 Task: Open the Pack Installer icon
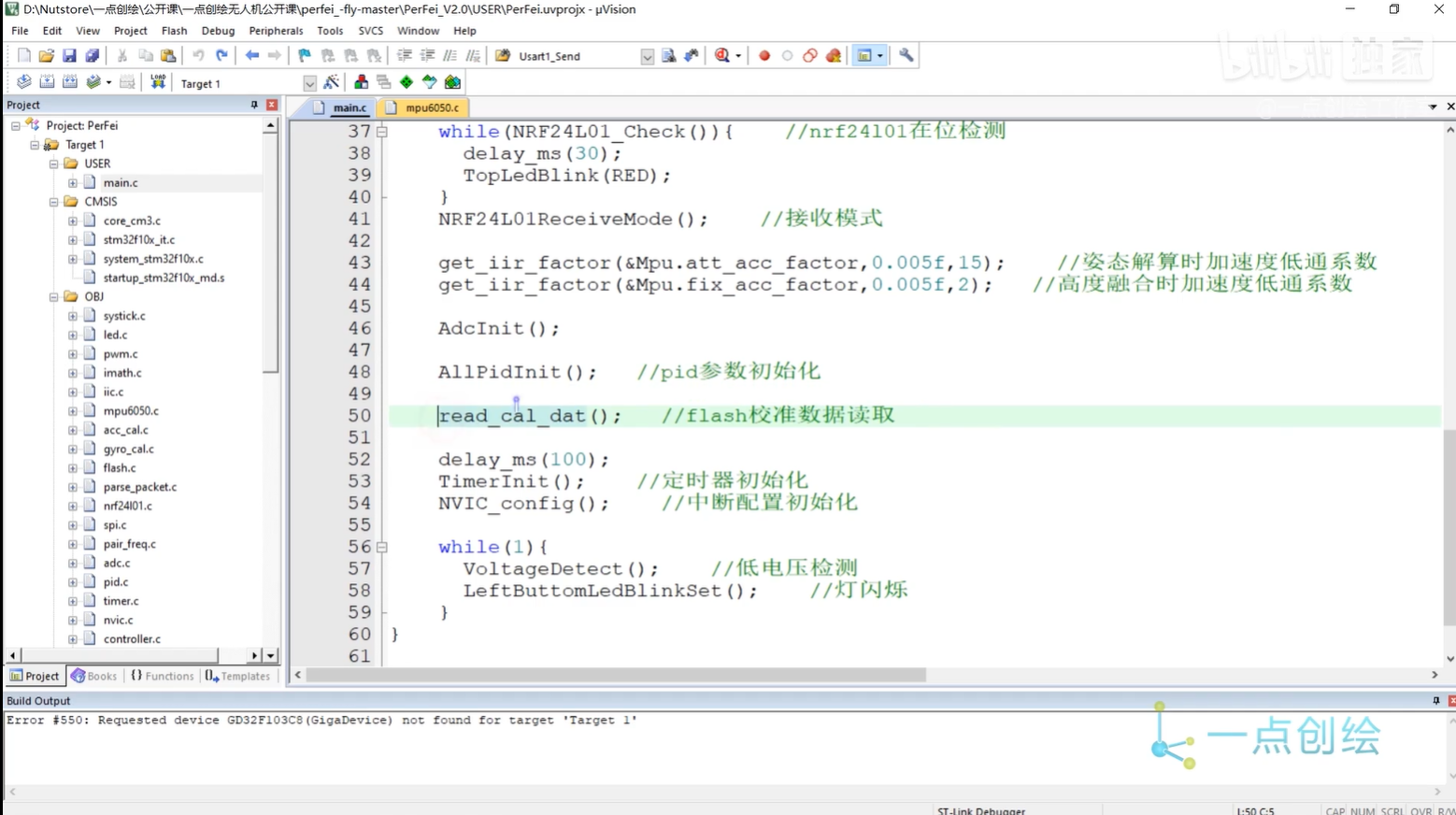(452, 82)
